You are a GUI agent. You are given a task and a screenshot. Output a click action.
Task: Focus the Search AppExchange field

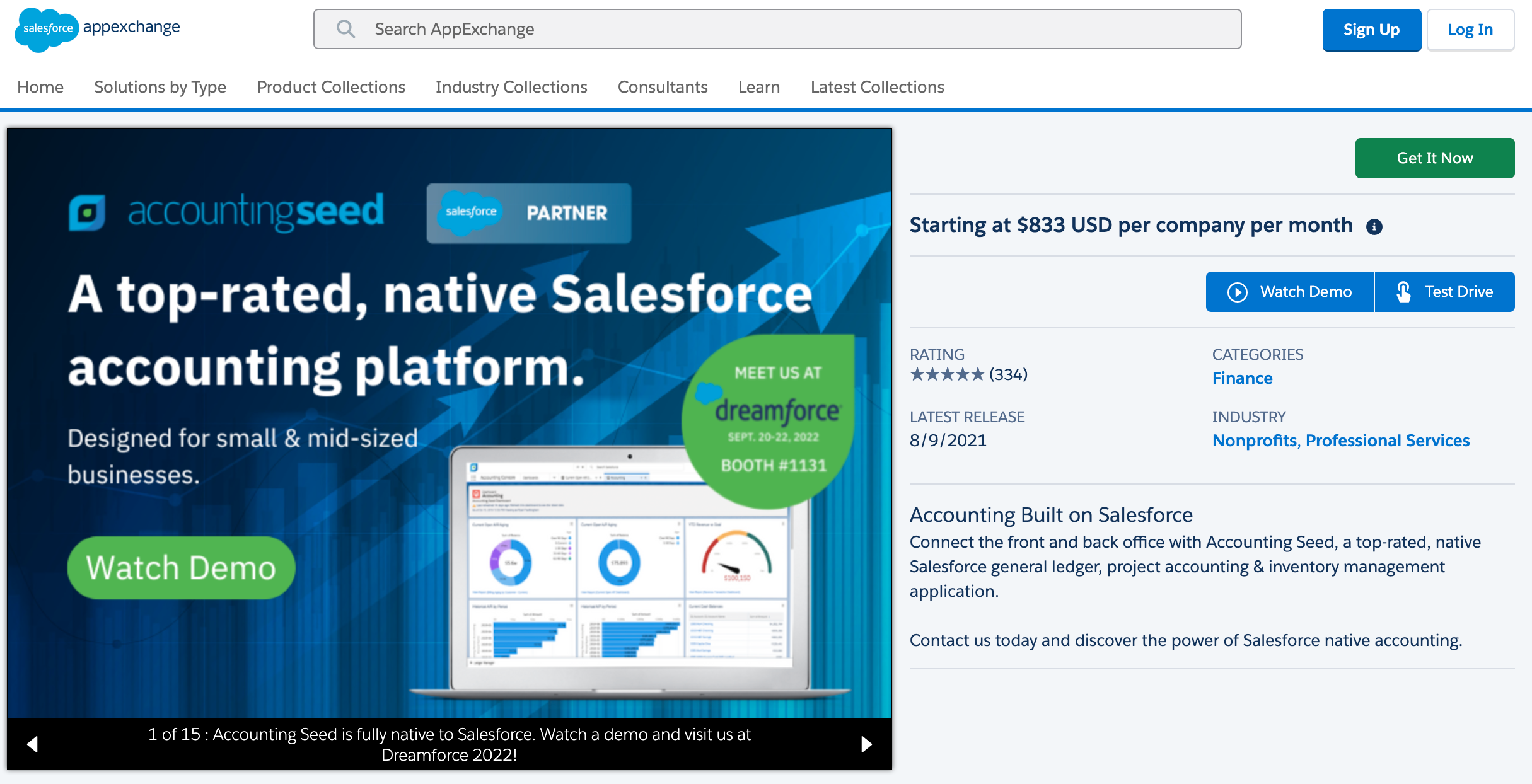[x=777, y=29]
